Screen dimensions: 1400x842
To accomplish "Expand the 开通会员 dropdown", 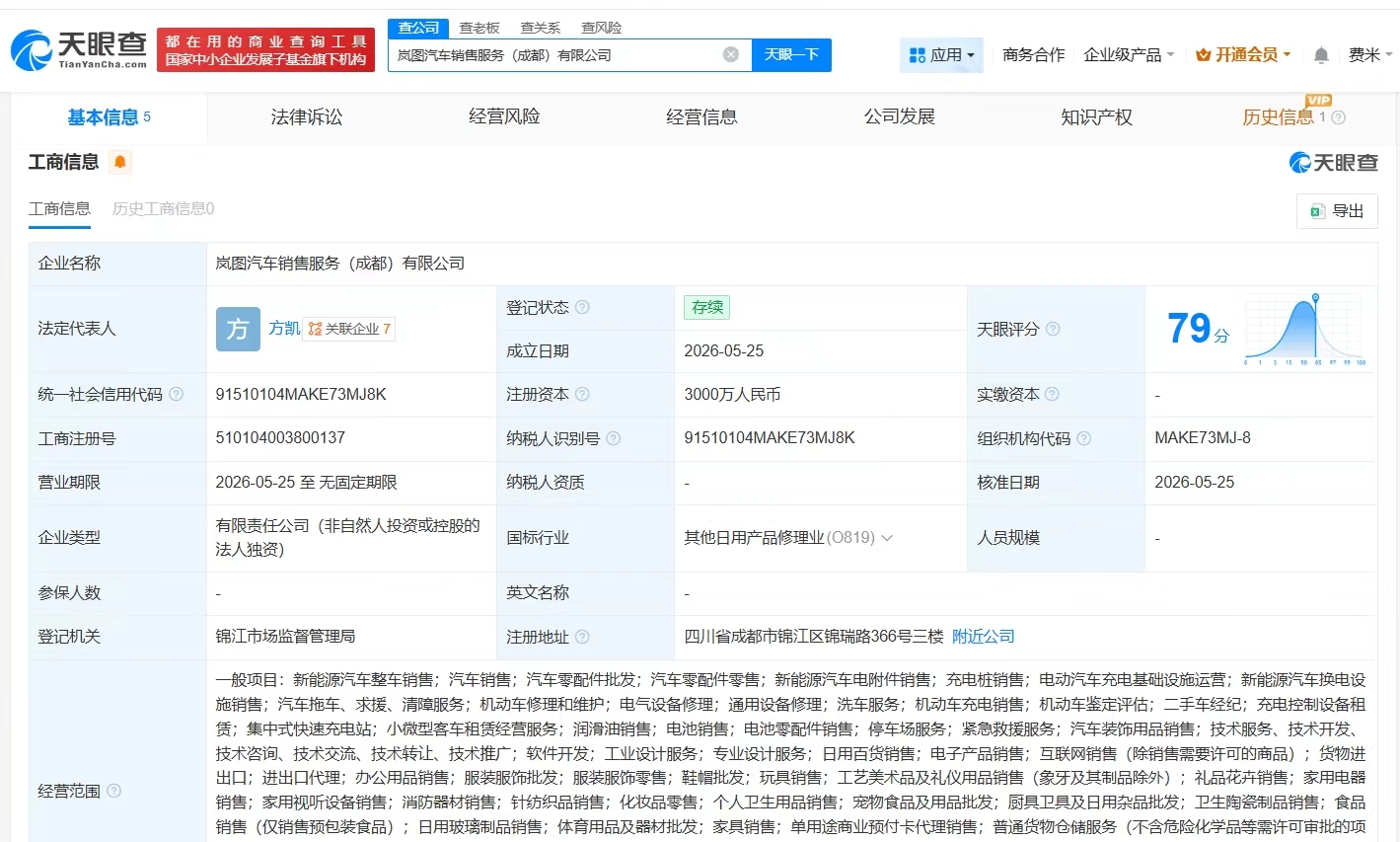I will pos(1242,55).
